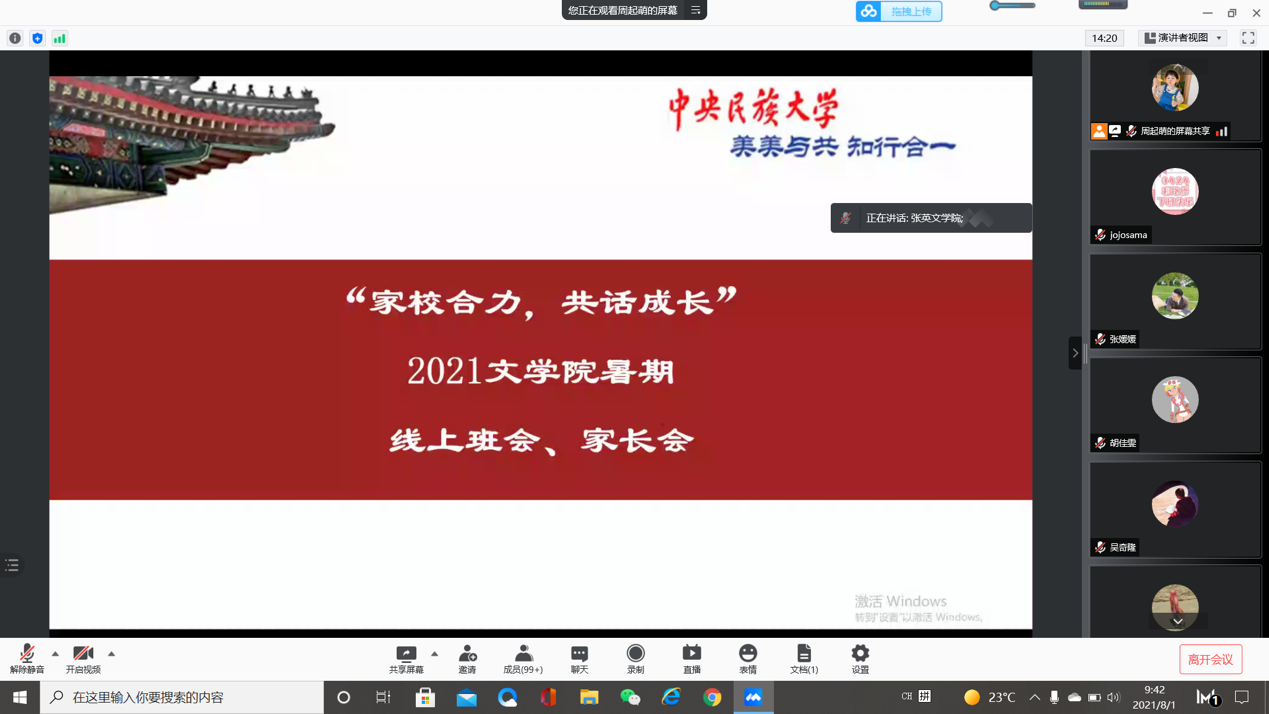Turn on camera video (开启视频)
This screenshot has width=1269, height=714.
(x=83, y=658)
